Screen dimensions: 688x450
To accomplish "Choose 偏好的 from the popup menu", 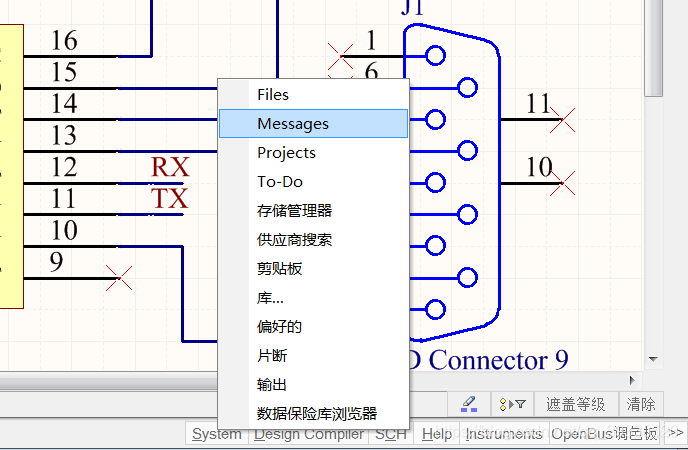I will pyautogui.click(x=313, y=327).
